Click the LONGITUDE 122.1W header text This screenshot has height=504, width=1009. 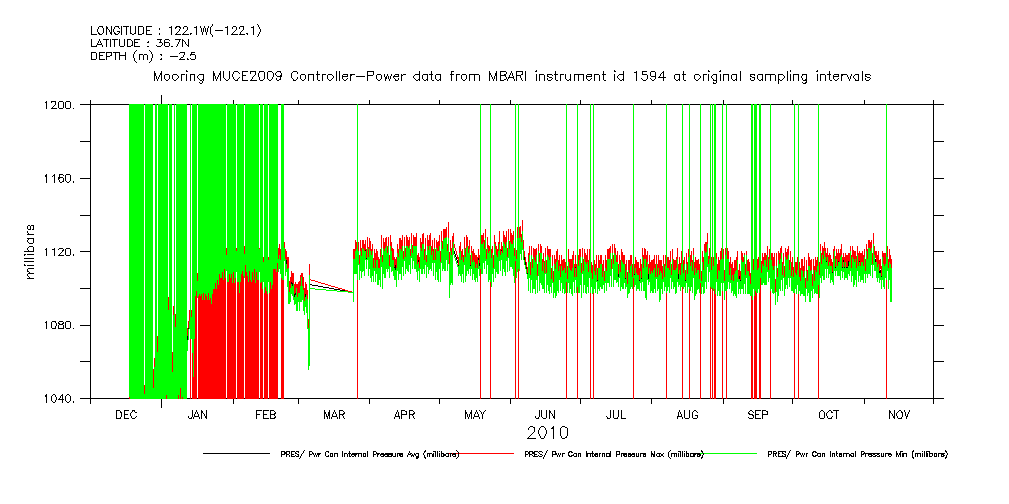(175, 31)
